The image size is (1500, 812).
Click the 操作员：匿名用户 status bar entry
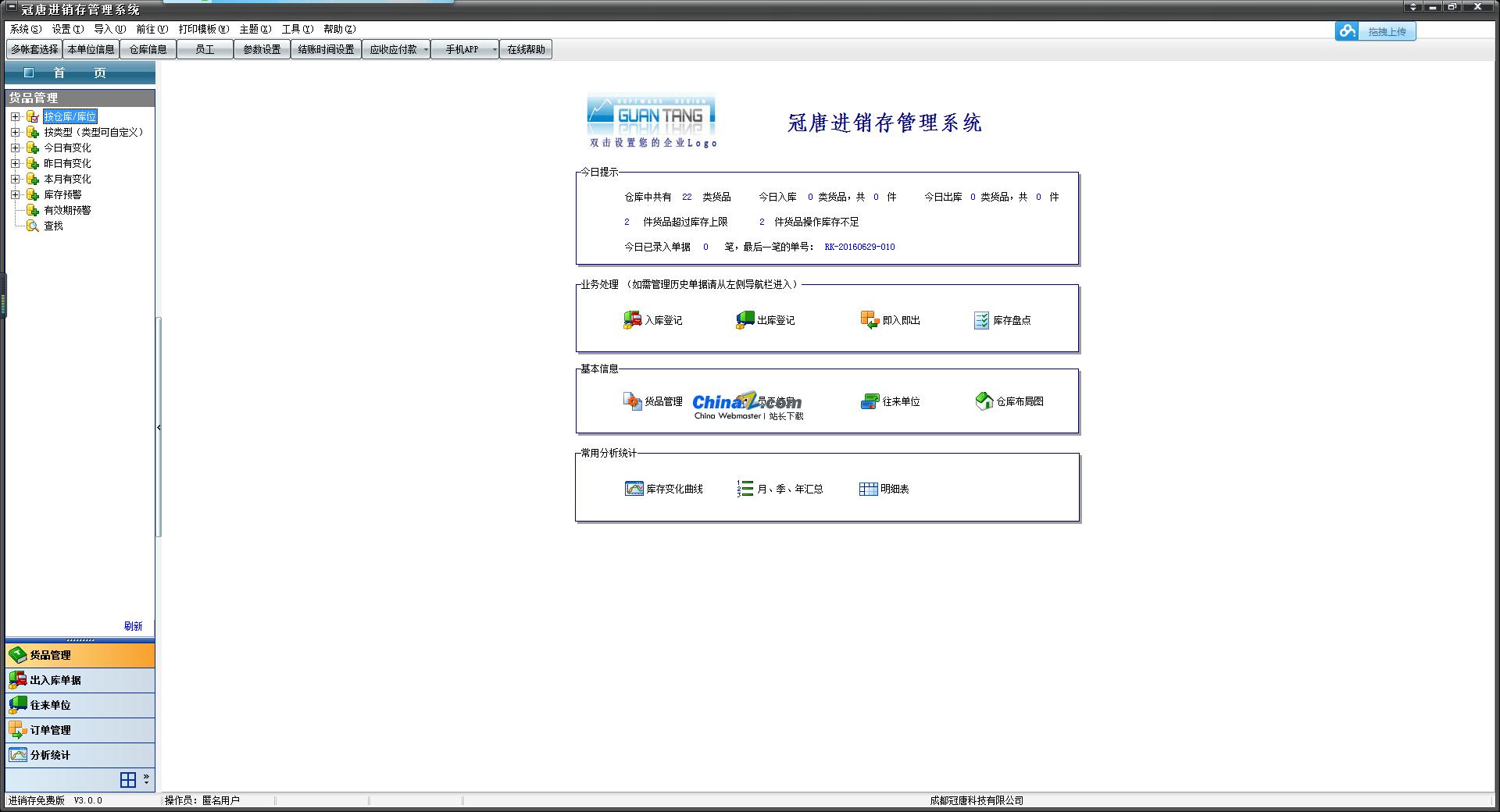click(202, 800)
